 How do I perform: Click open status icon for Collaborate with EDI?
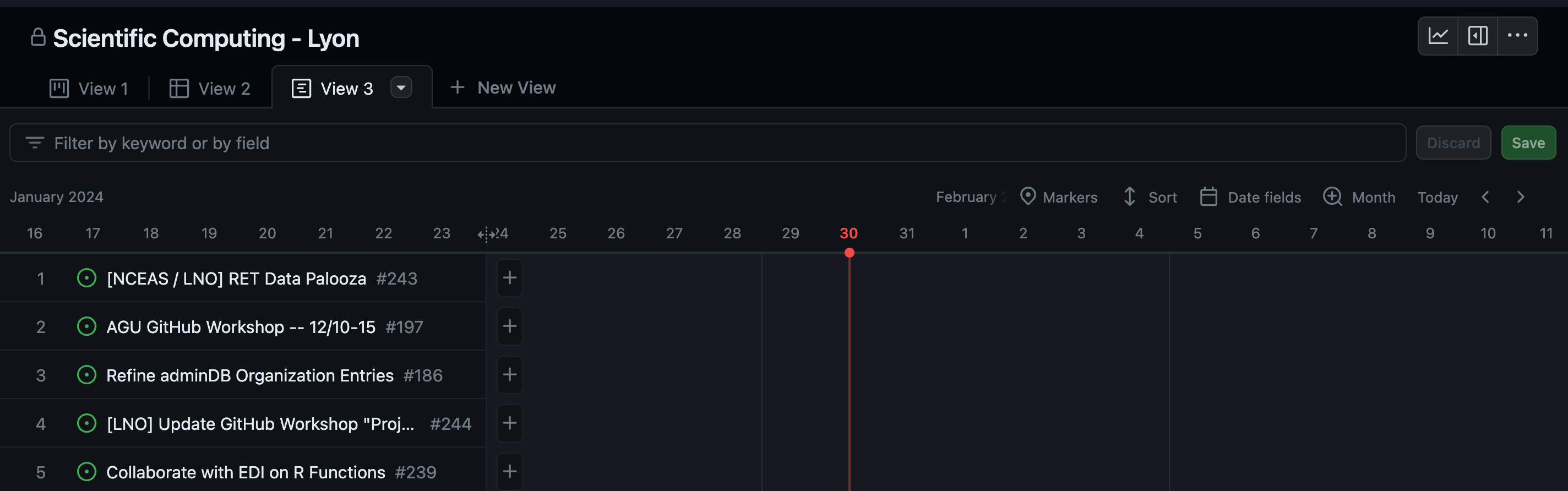click(x=86, y=472)
